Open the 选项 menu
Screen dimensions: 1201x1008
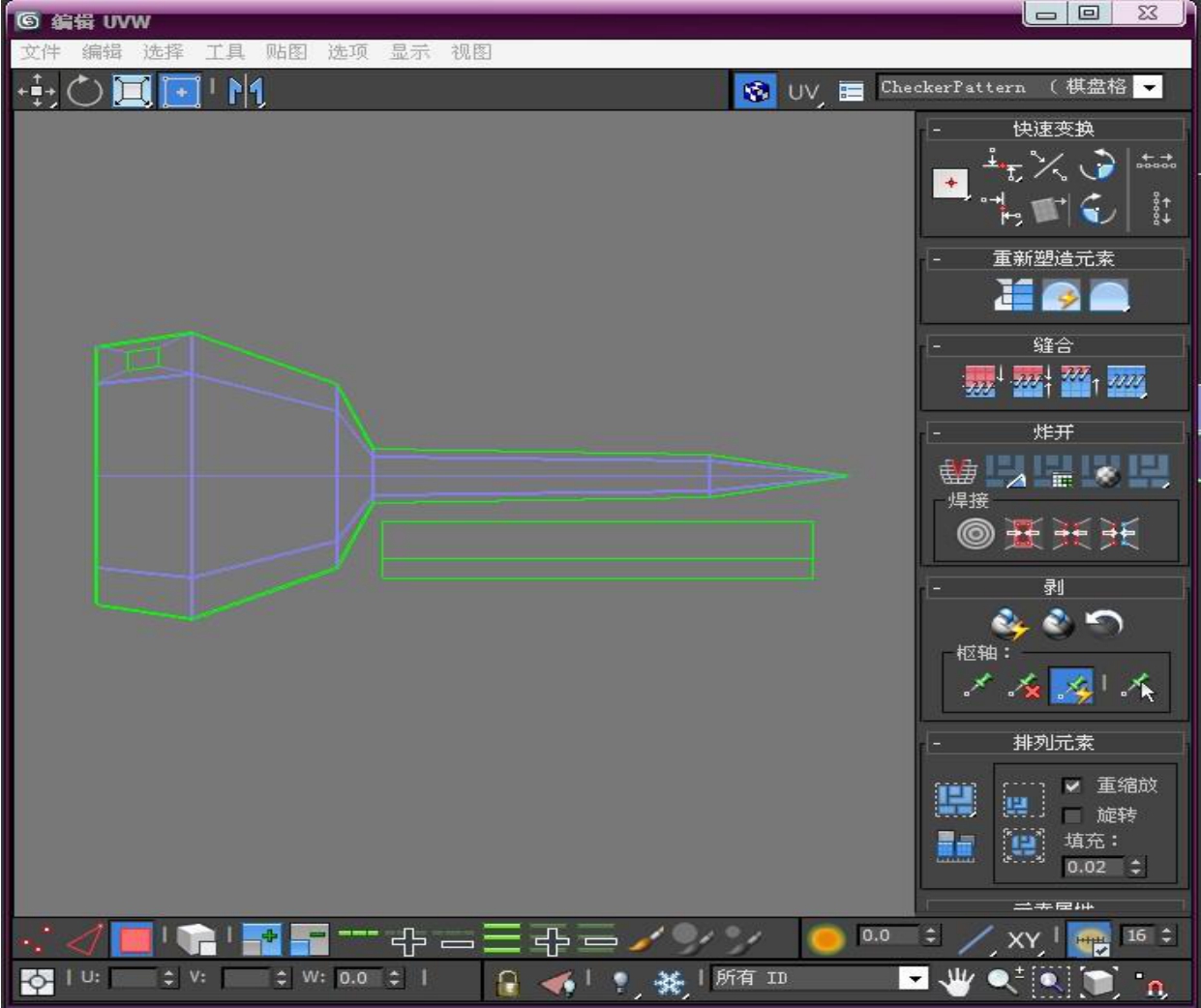click(x=347, y=52)
